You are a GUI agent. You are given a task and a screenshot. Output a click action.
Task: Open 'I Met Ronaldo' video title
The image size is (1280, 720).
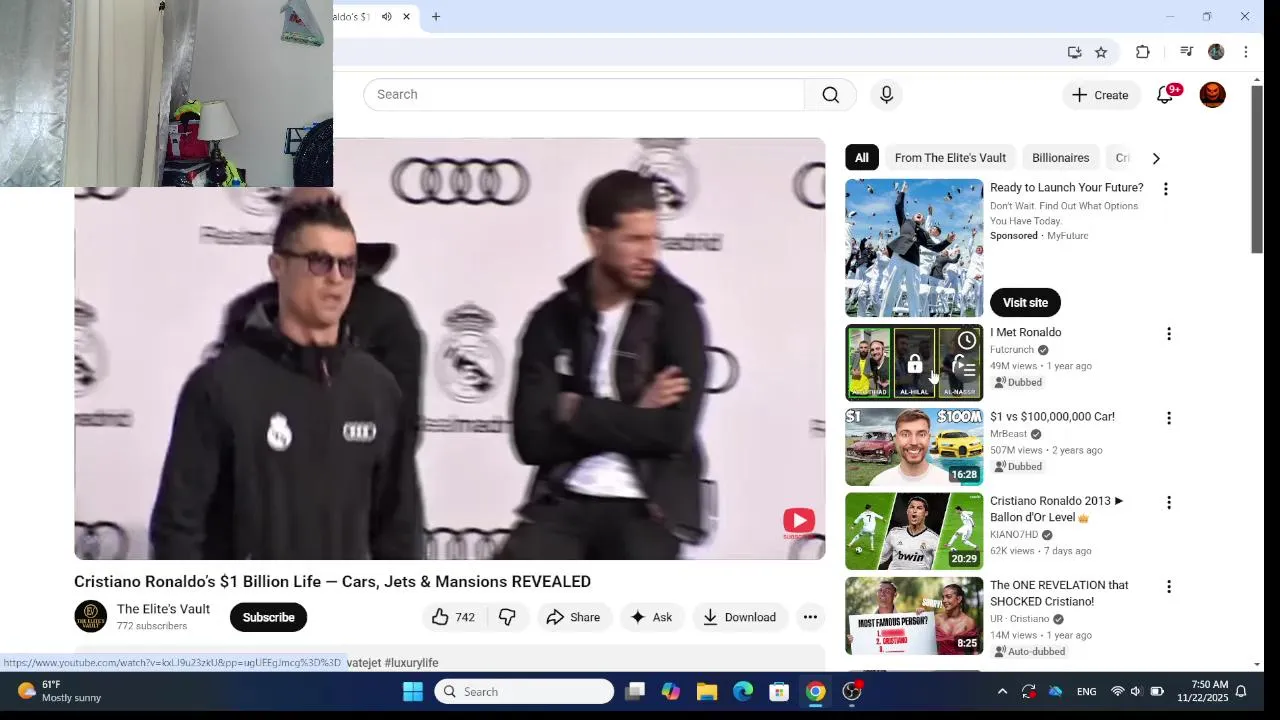click(1025, 332)
